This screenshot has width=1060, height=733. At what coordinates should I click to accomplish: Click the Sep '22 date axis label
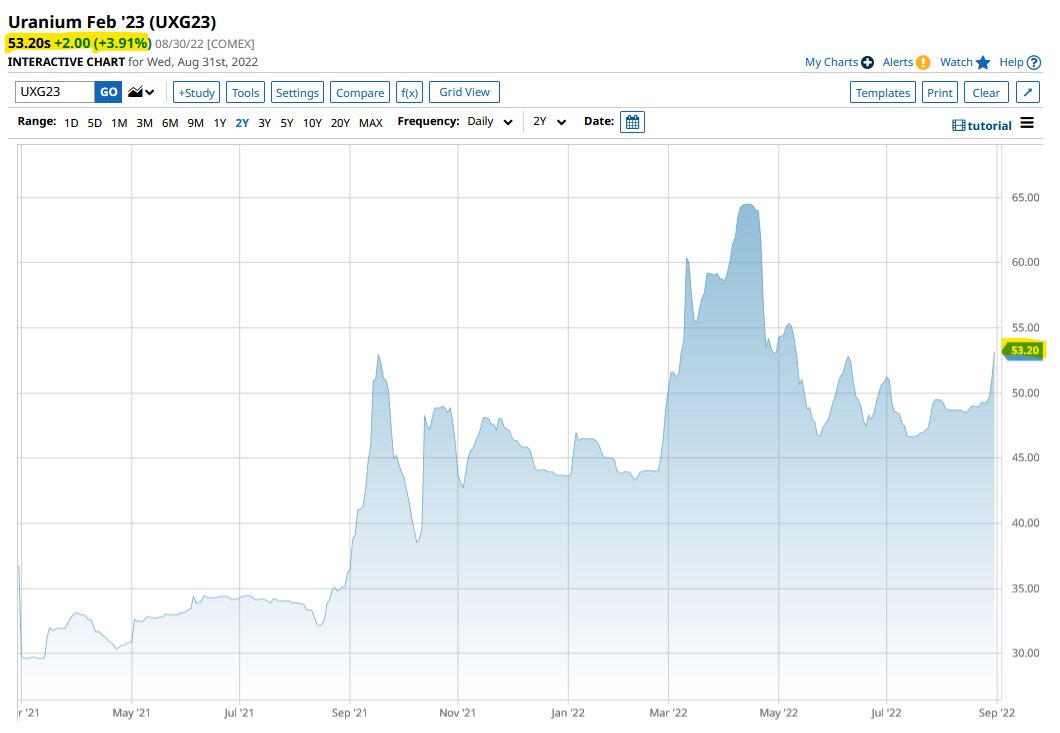click(997, 713)
